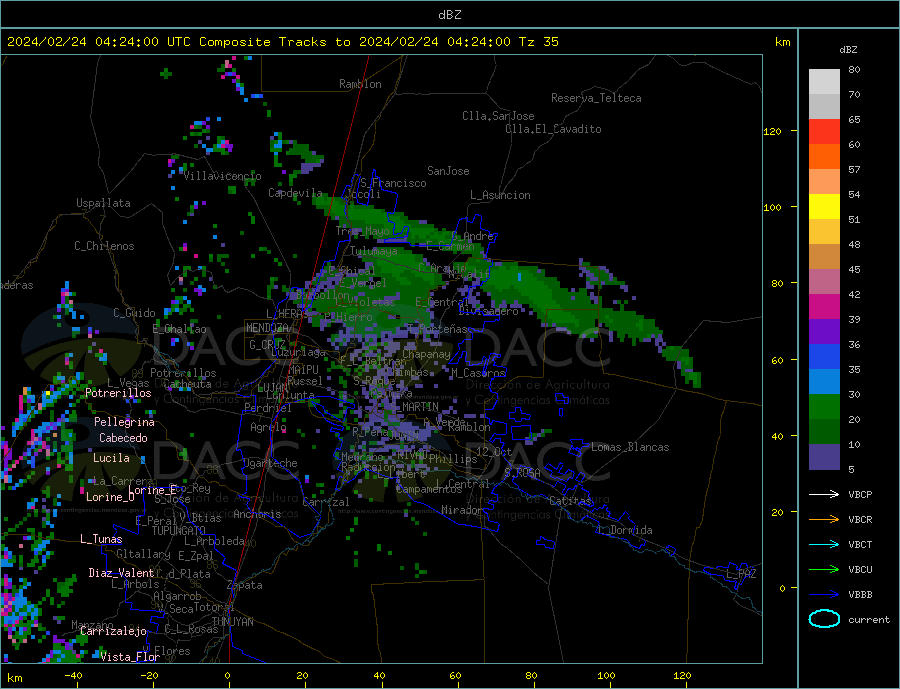Click the G_CRUZ label on map
Screen dimensions: 900x689
[x=267, y=345]
